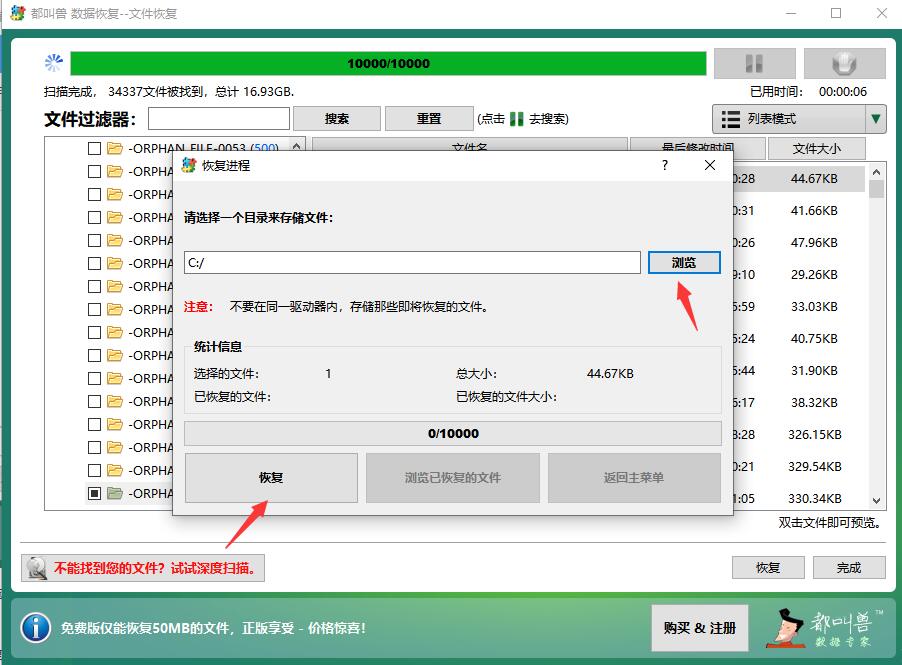Click 购买 & 注册 button
Image resolution: width=902 pixels, height=665 pixels.
tap(700, 628)
